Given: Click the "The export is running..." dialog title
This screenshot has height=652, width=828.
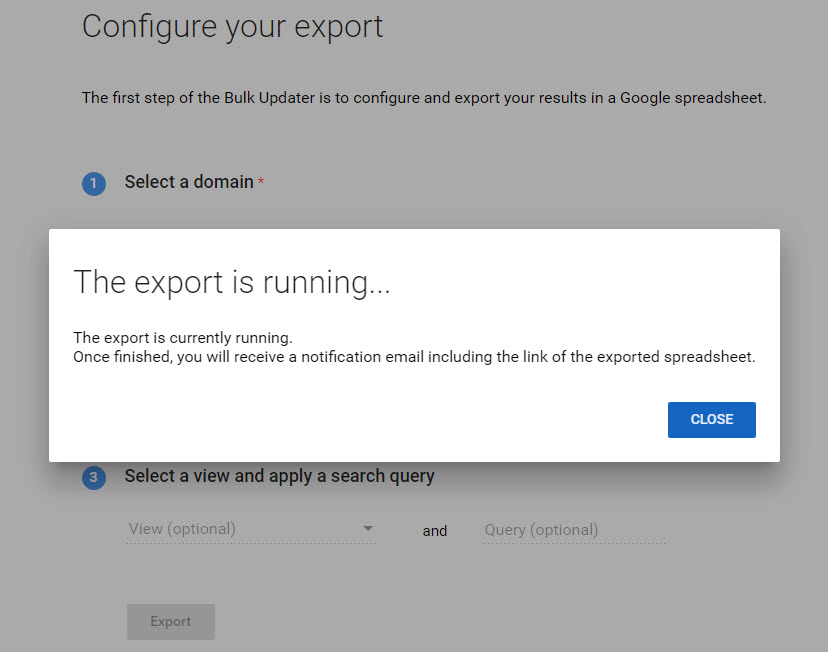Looking at the screenshot, I should pyautogui.click(x=232, y=282).
